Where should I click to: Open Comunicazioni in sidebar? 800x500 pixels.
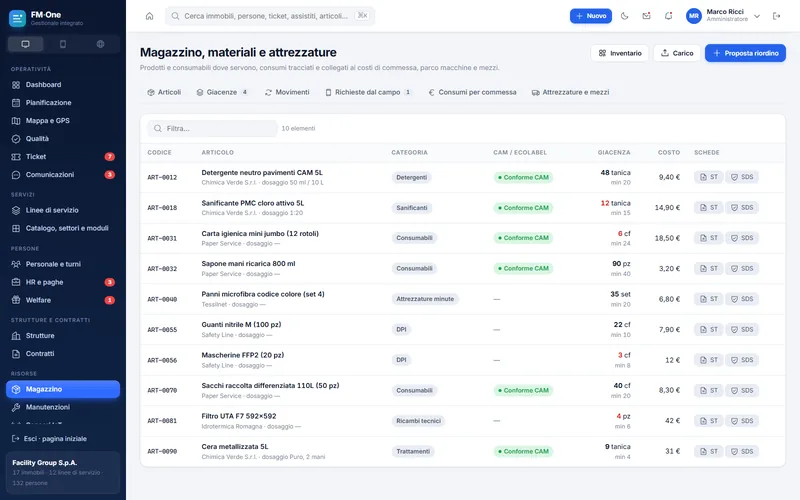pyautogui.click(x=63, y=174)
